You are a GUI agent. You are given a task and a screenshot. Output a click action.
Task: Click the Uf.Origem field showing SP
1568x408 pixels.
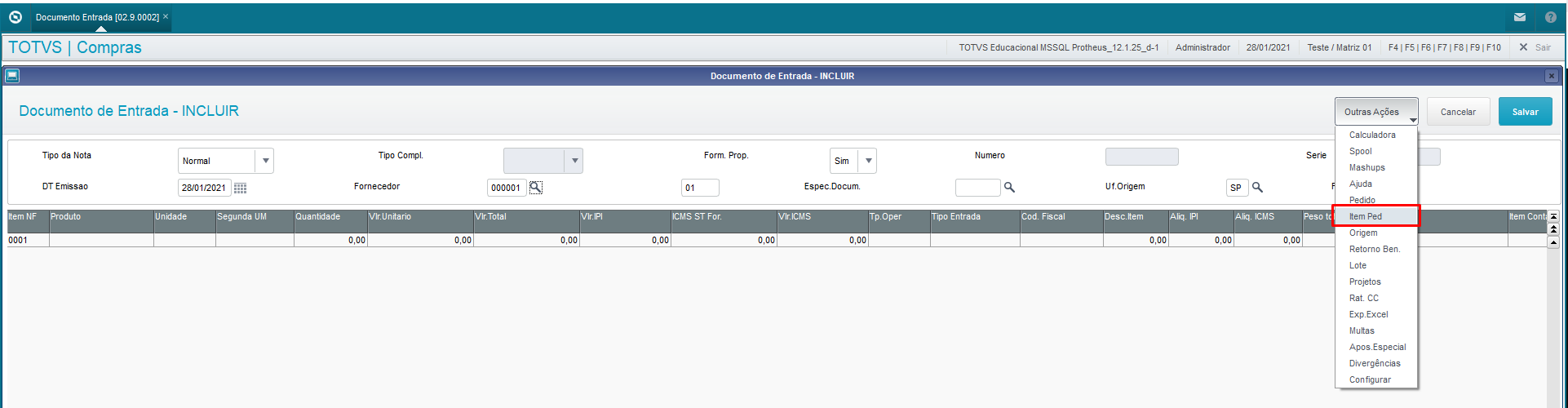click(1237, 188)
